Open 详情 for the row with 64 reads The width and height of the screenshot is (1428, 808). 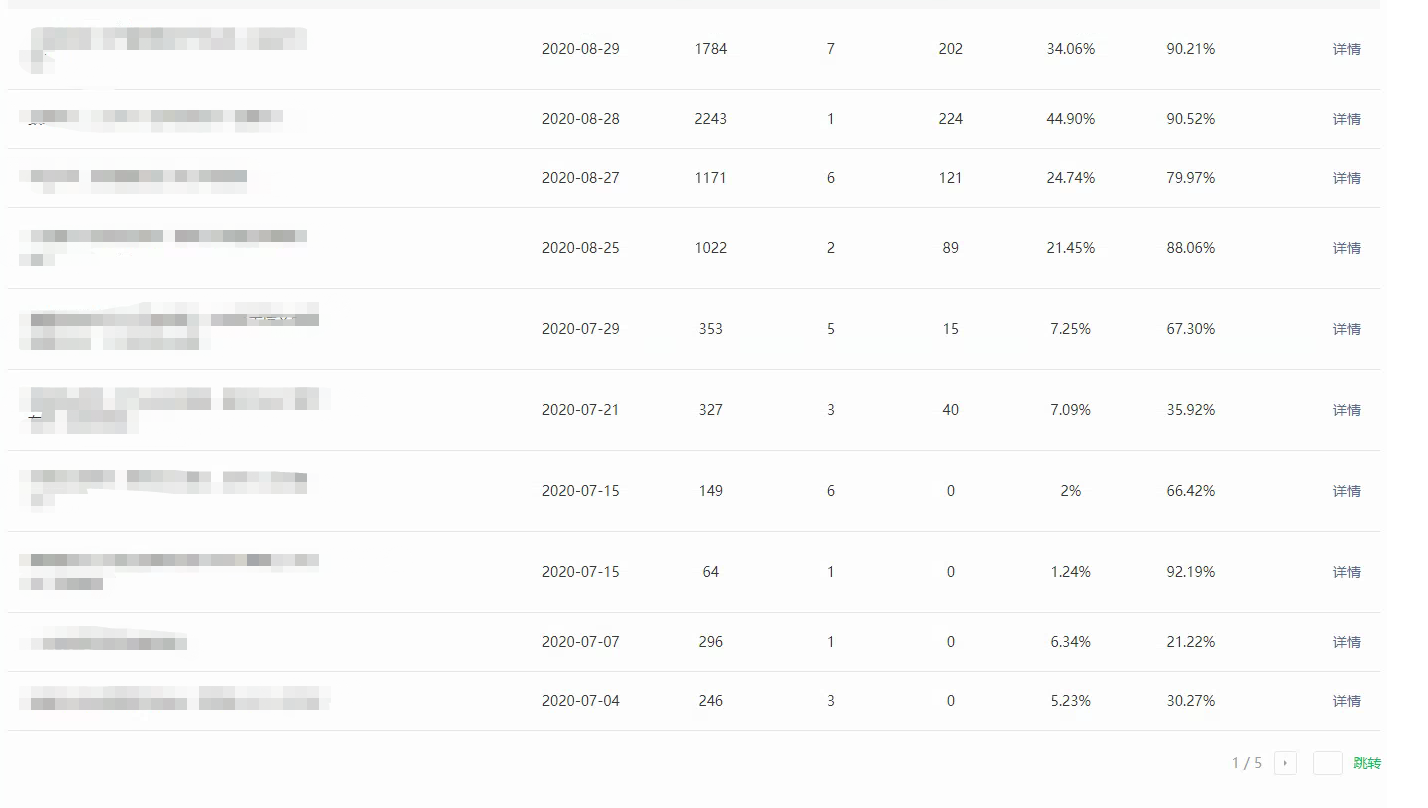tap(1346, 572)
